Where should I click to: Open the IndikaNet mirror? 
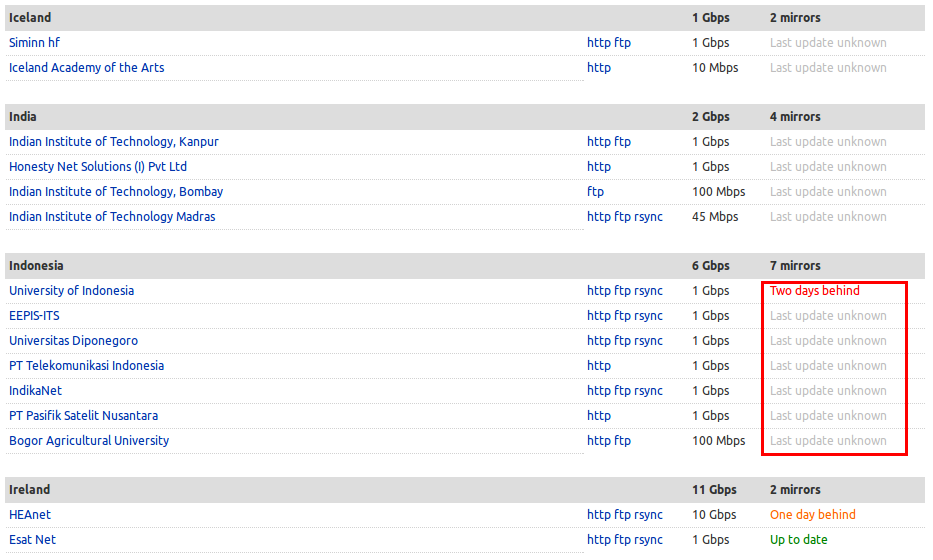35,391
